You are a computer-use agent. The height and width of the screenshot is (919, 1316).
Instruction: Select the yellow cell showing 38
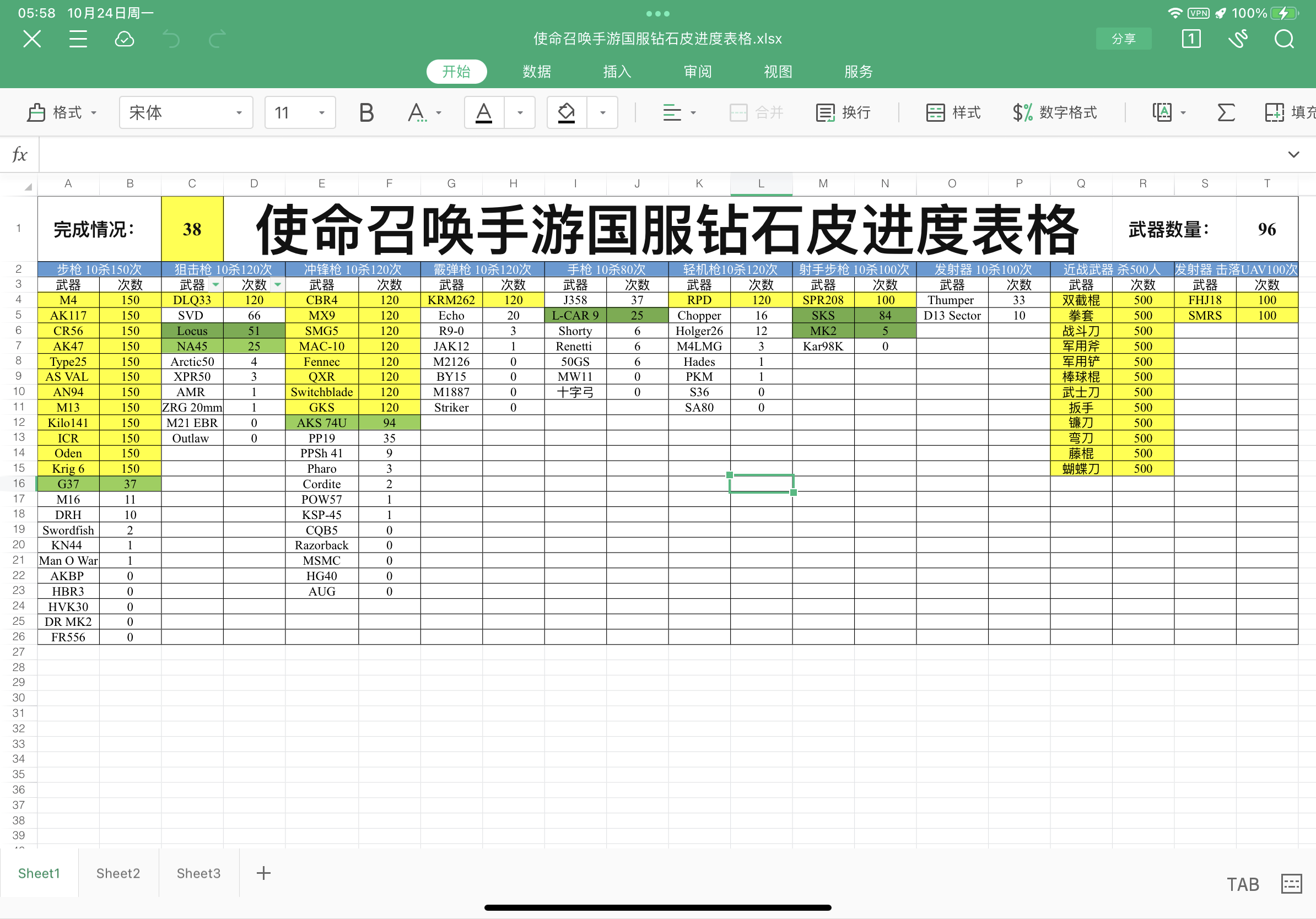coord(192,229)
